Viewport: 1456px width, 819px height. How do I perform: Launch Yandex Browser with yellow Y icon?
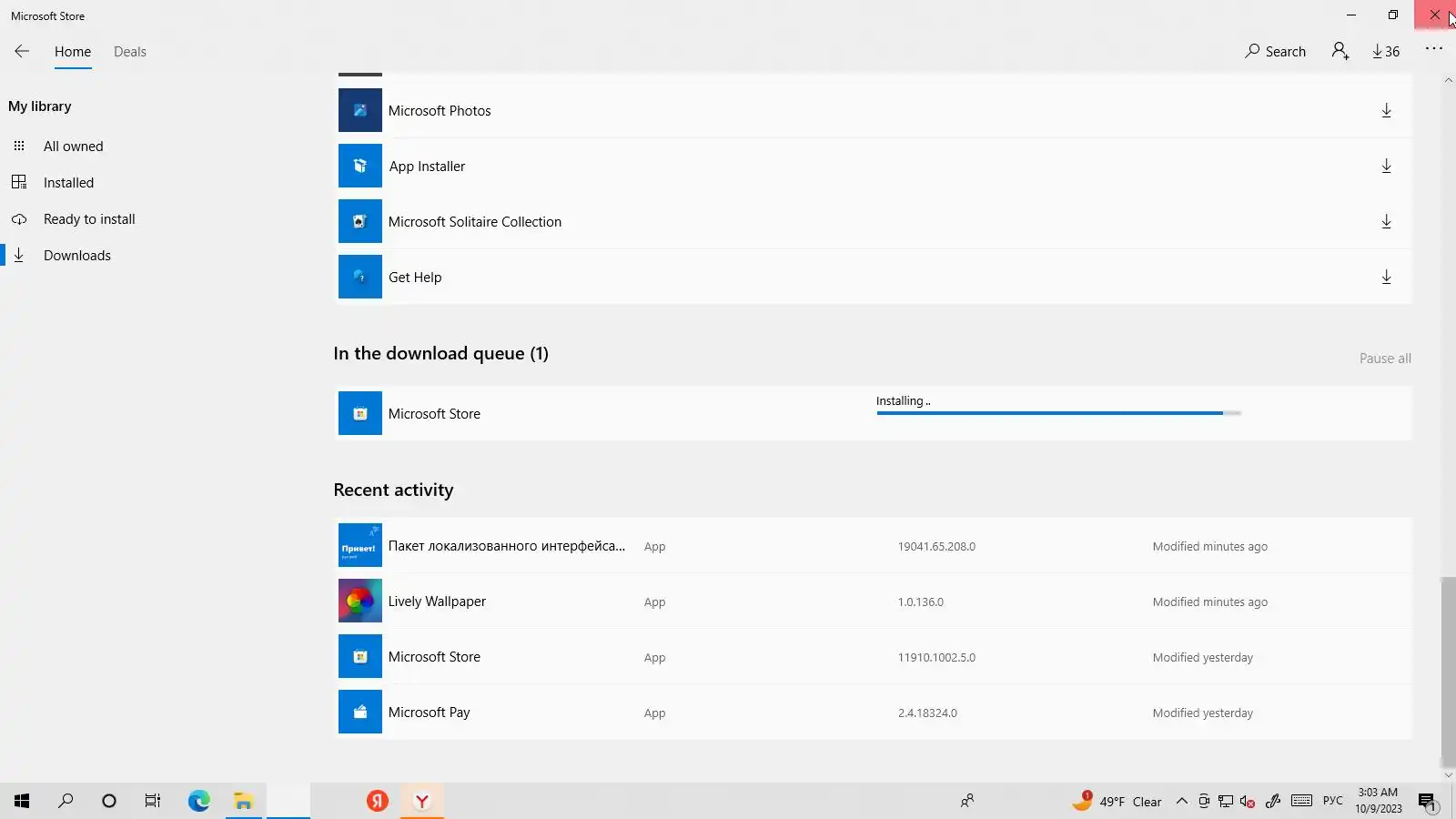pyautogui.click(x=421, y=801)
